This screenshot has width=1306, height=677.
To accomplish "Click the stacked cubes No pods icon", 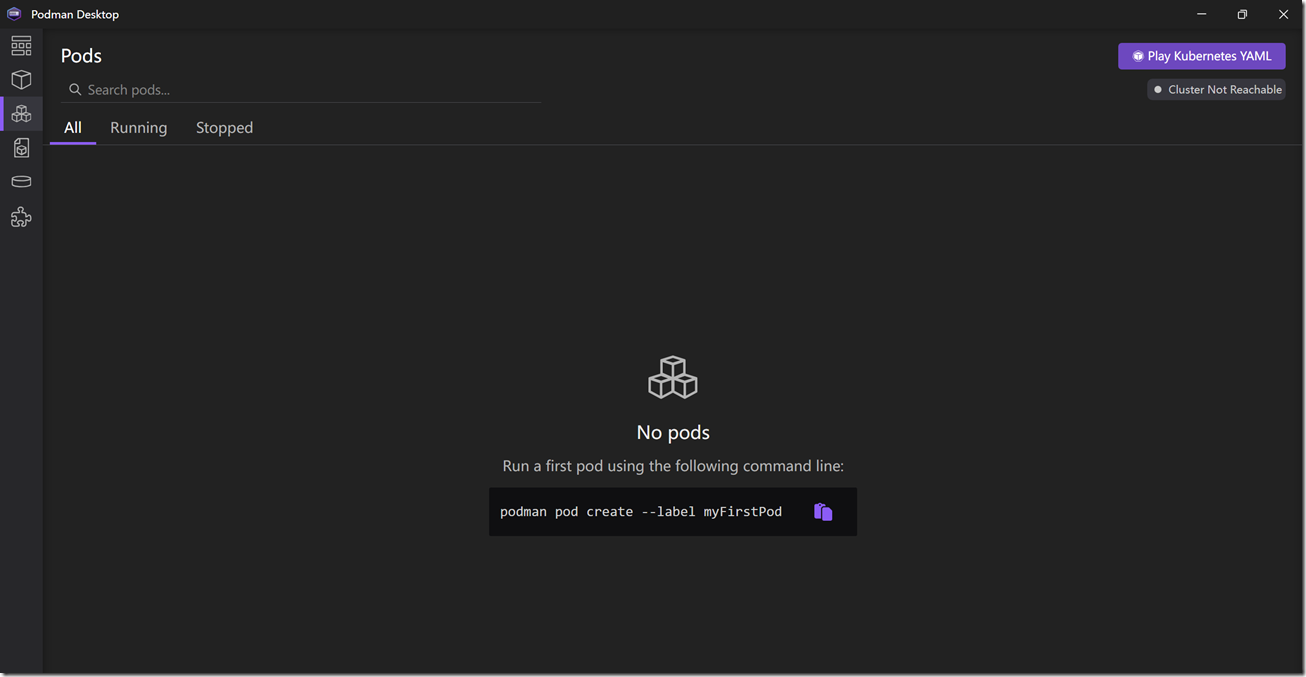I will 673,378.
